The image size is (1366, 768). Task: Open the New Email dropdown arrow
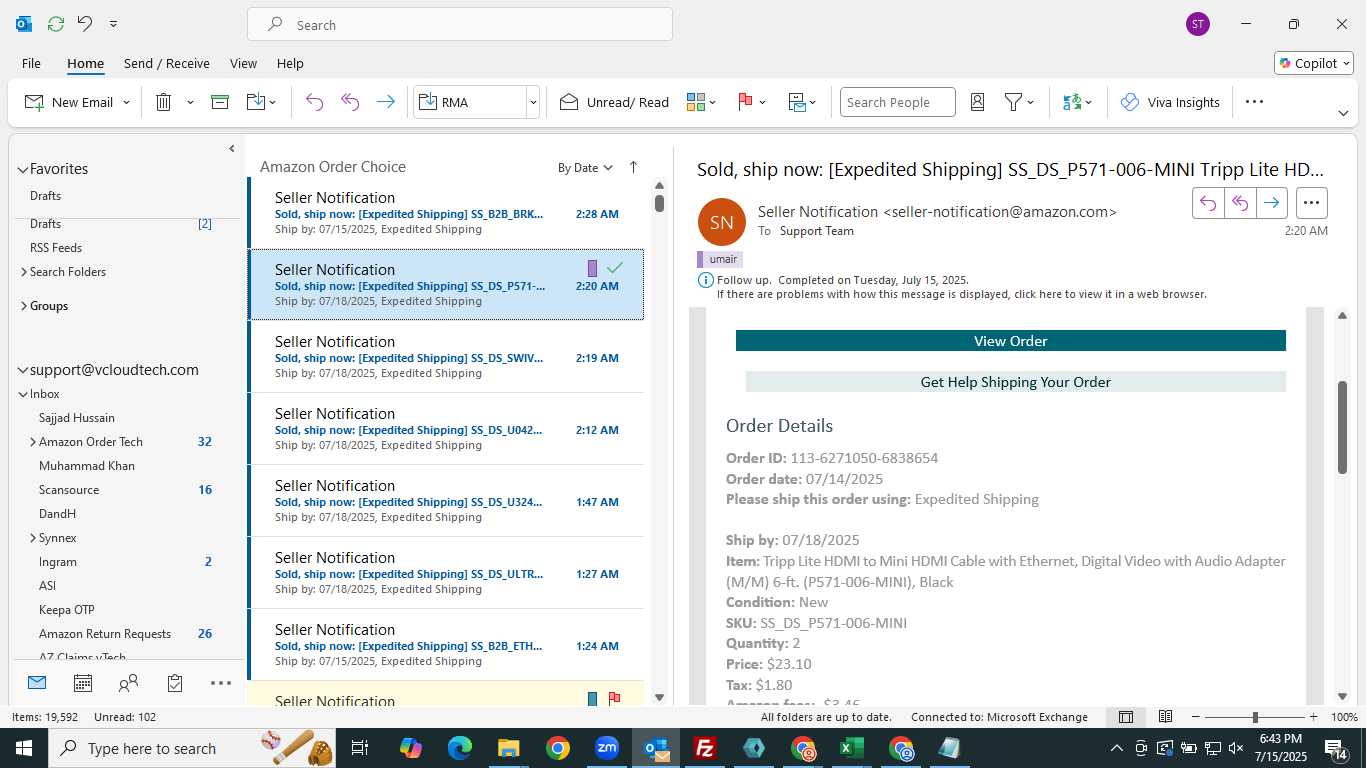[x=126, y=102]
